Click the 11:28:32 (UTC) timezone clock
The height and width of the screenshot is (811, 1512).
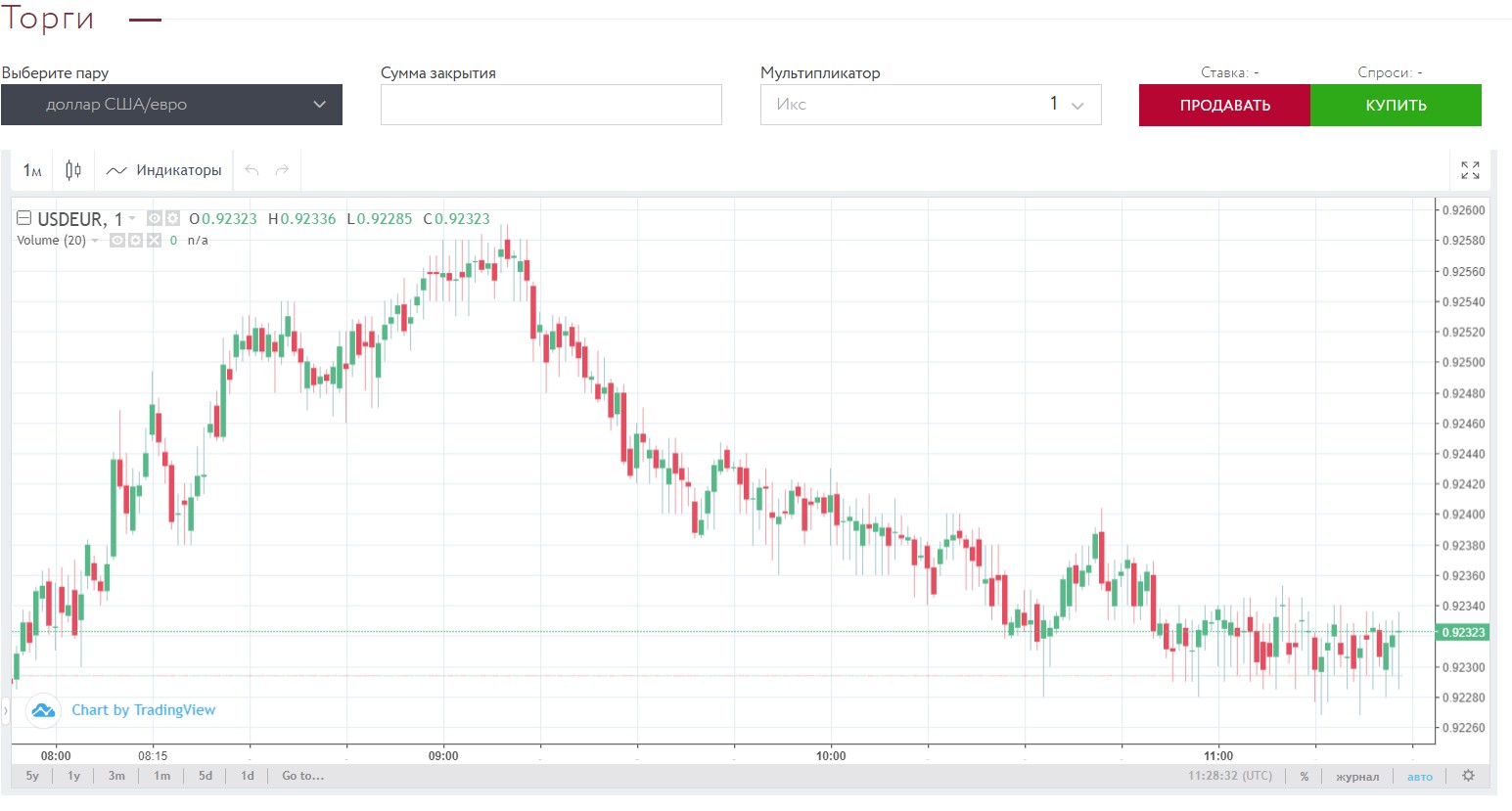1230,776
